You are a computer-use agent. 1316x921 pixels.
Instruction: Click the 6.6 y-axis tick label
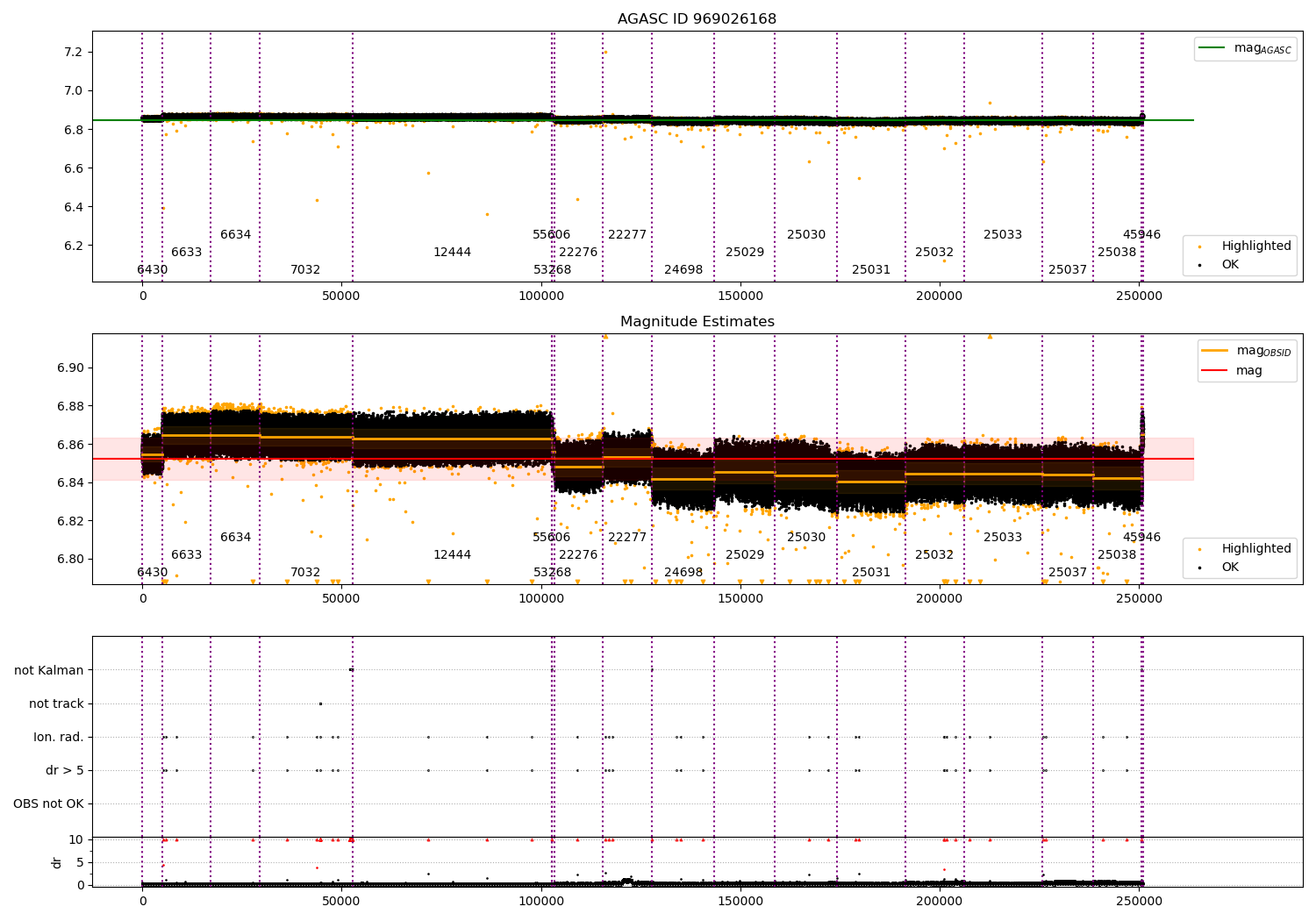click(74, 168)
